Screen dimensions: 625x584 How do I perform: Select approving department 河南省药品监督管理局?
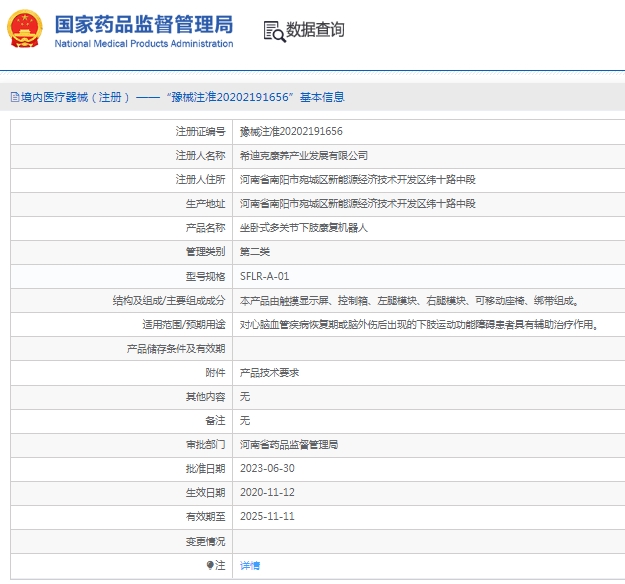289,444
